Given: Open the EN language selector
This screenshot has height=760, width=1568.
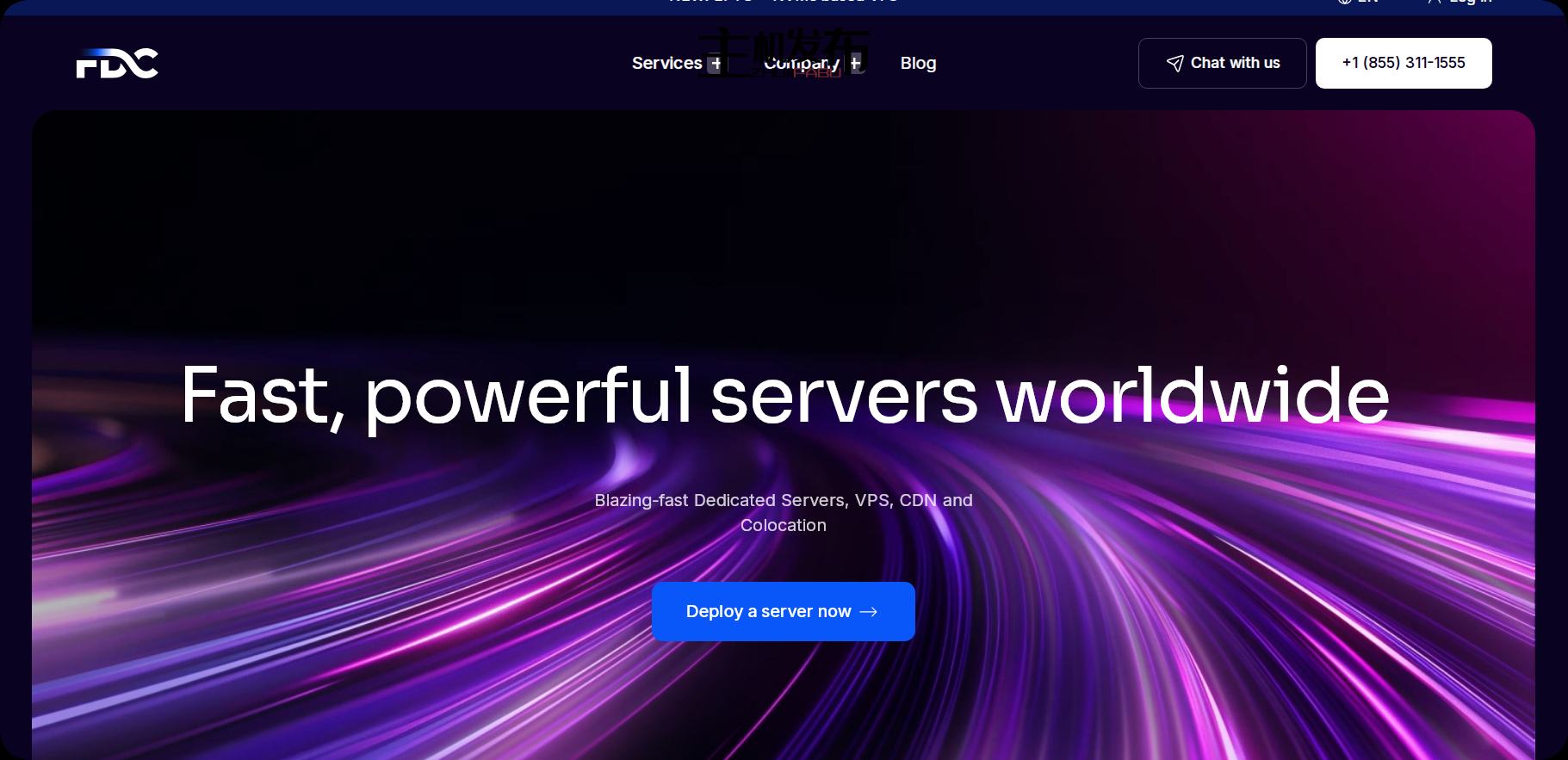Looking at the screenshot, I should 1367,3.
